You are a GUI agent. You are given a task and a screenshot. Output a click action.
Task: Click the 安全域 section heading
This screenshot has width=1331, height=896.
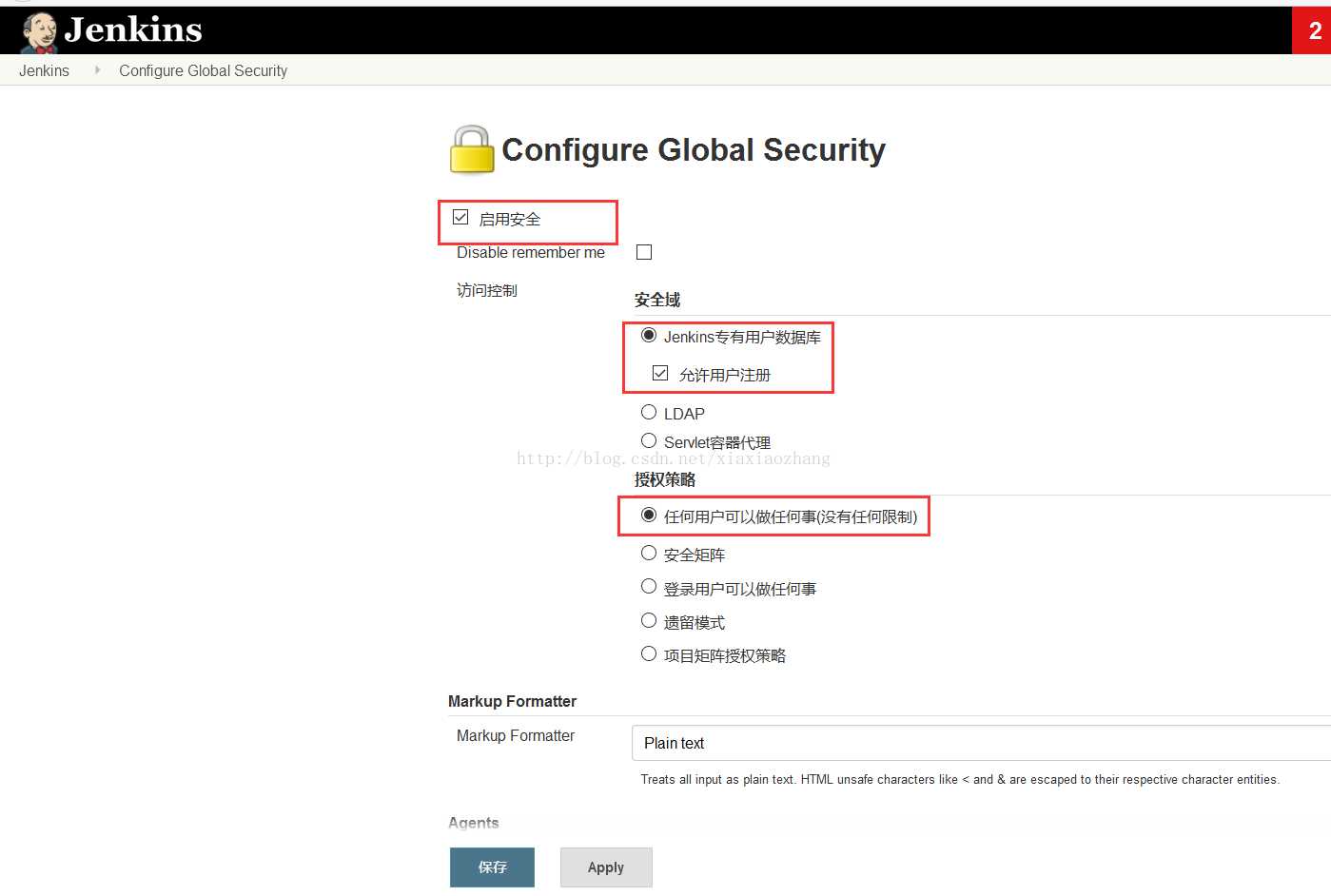[657, 300]
